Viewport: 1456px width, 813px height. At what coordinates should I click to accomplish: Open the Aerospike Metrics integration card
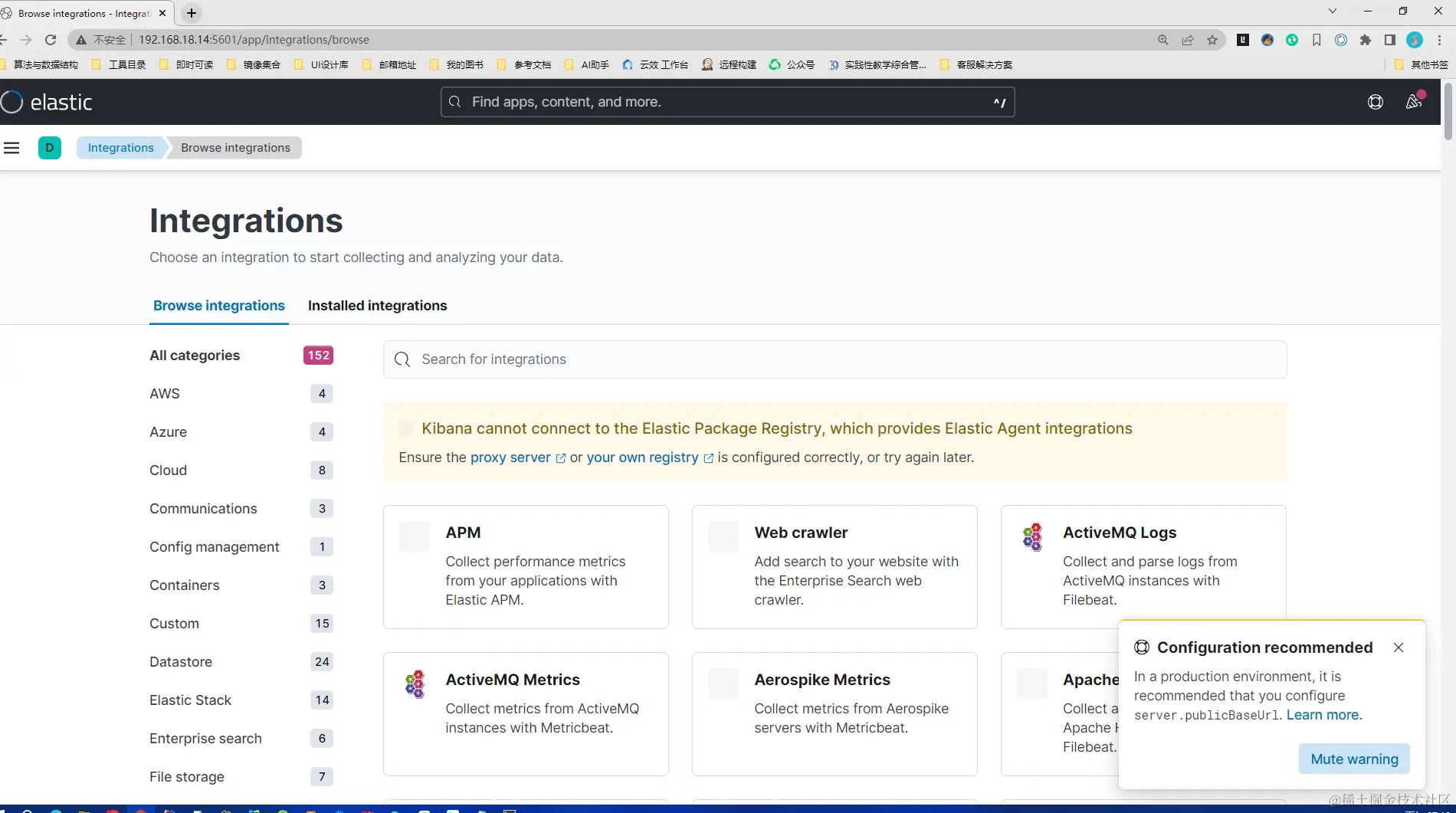(835, 714)
